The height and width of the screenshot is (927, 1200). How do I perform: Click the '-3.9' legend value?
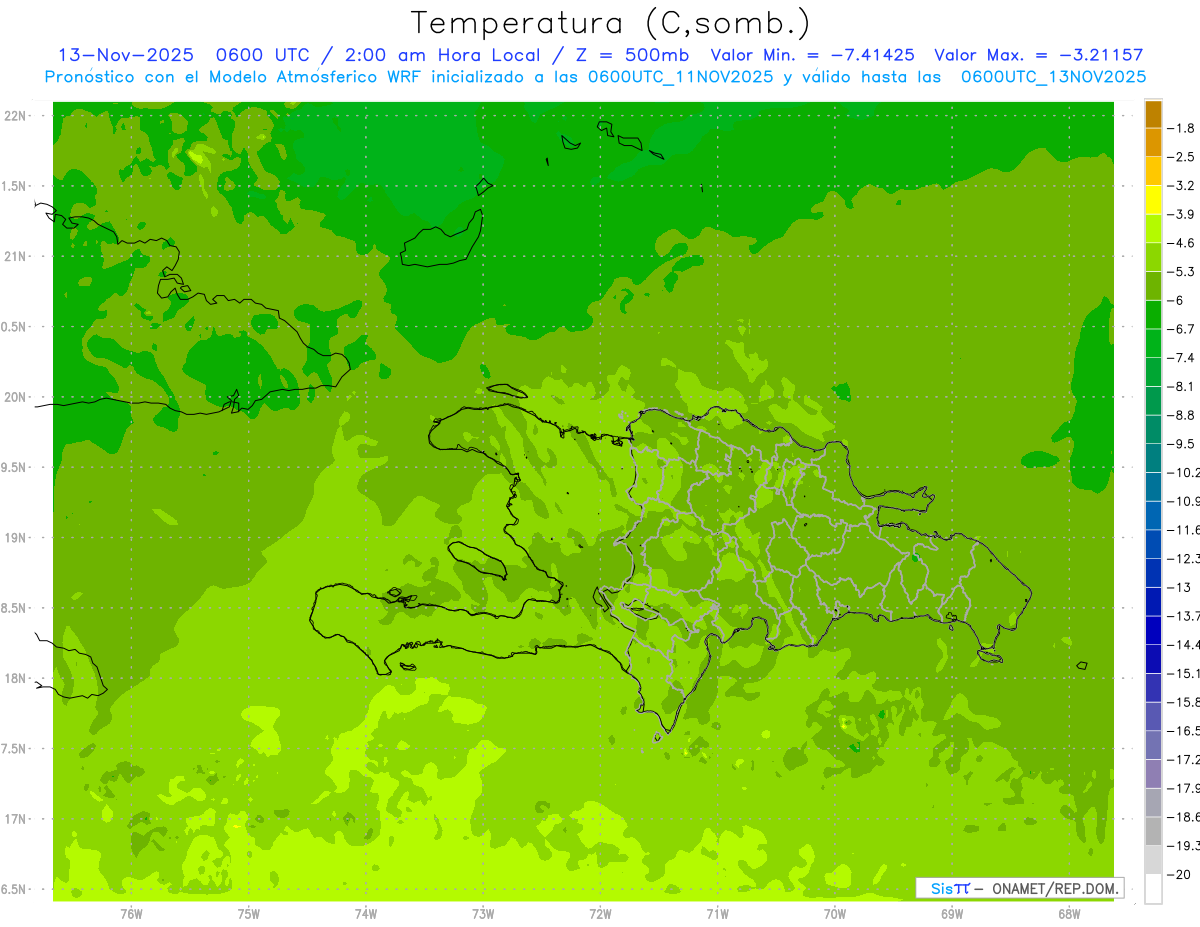point(1181,214)
